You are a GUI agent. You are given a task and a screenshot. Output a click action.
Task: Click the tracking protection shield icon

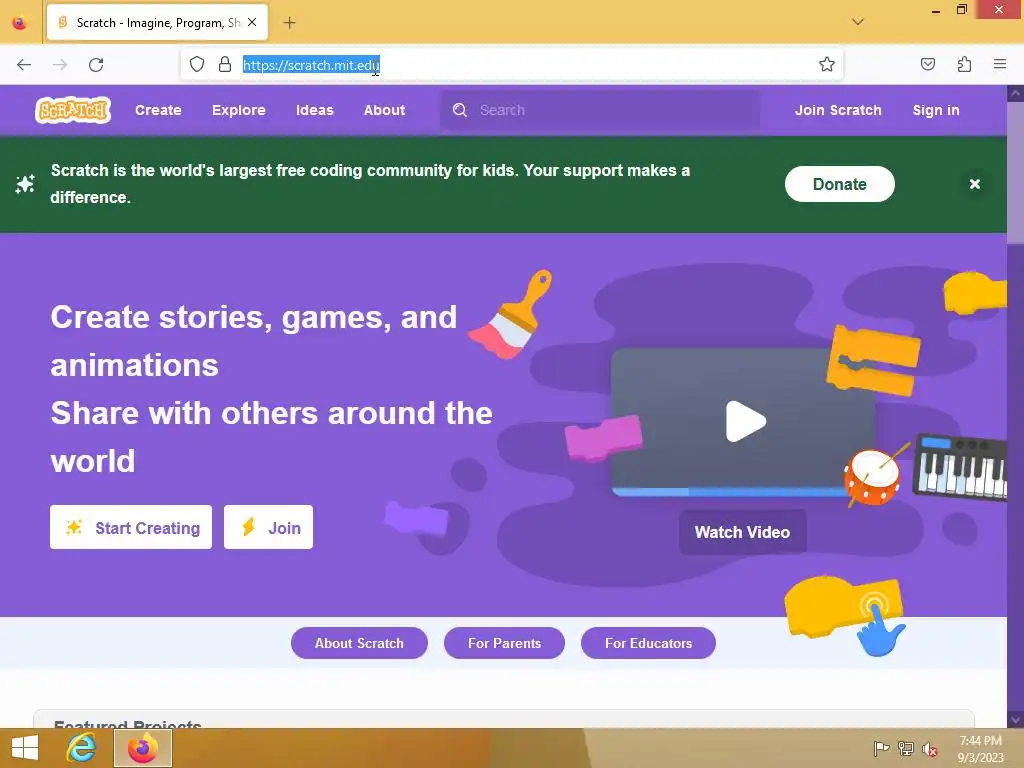(x=197, y=64)
